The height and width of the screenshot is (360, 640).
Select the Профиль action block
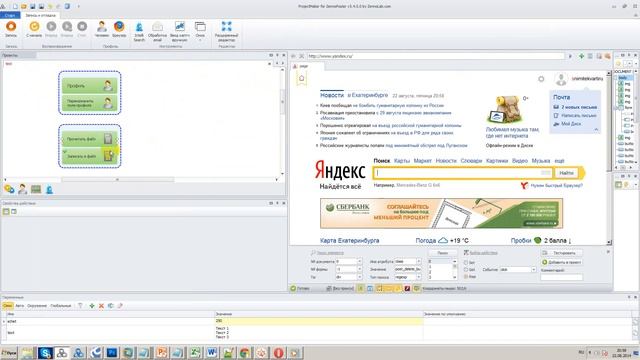(89, 86)
